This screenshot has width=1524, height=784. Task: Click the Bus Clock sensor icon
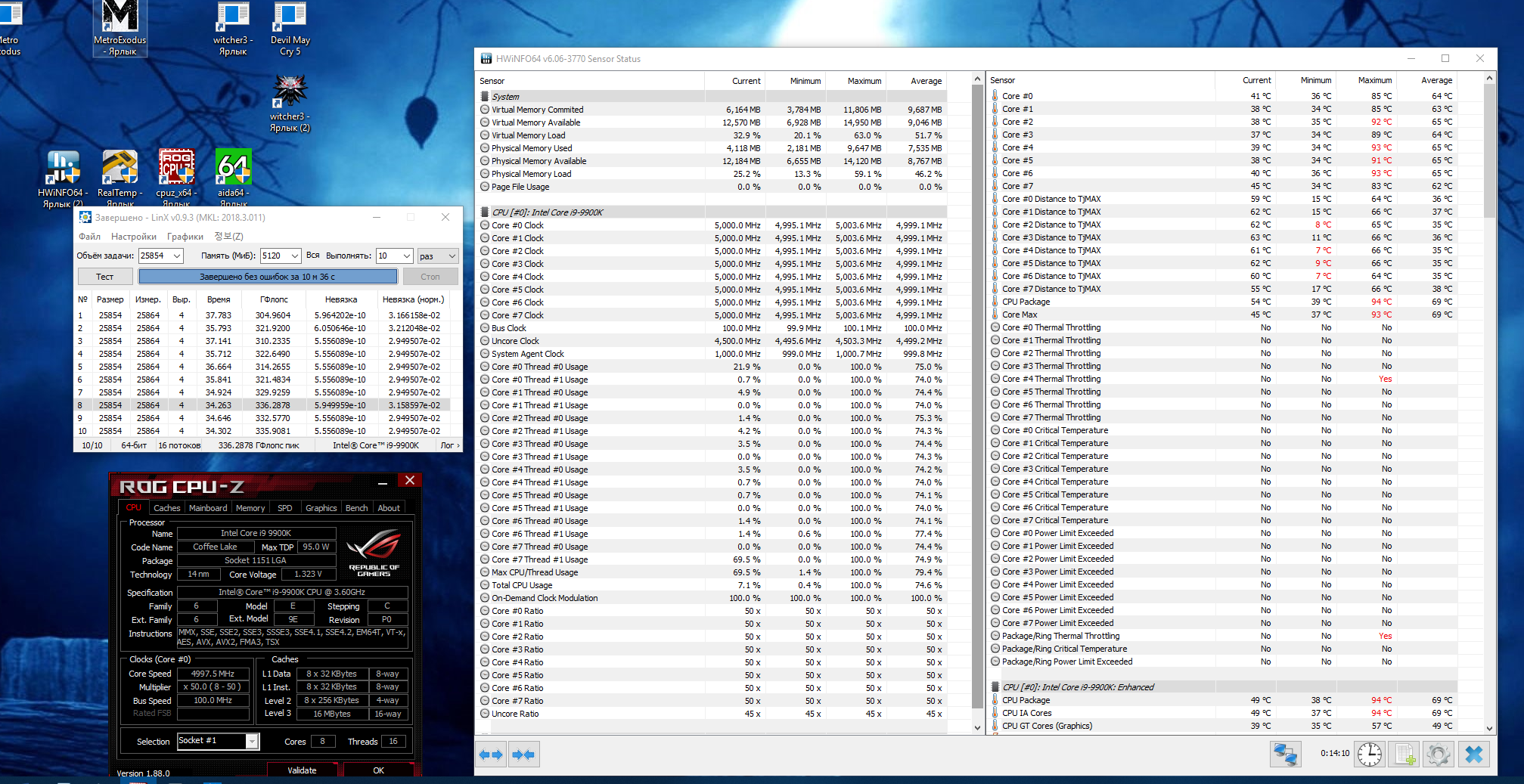tap(485, 328)
